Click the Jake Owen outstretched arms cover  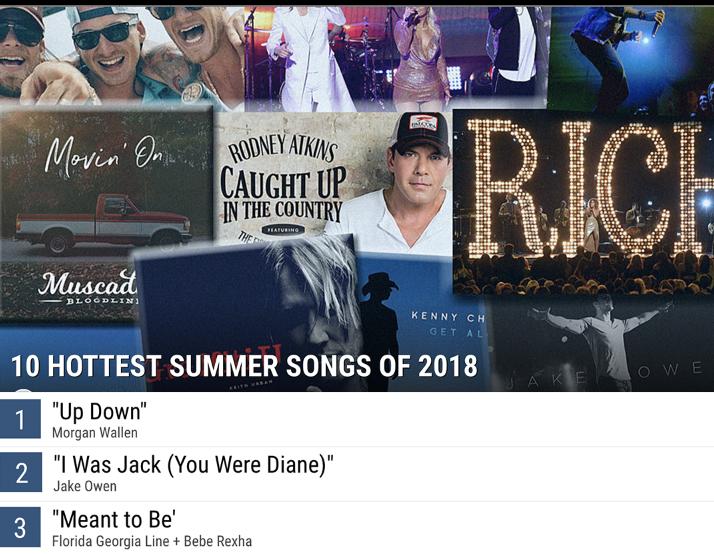point(600,340)
